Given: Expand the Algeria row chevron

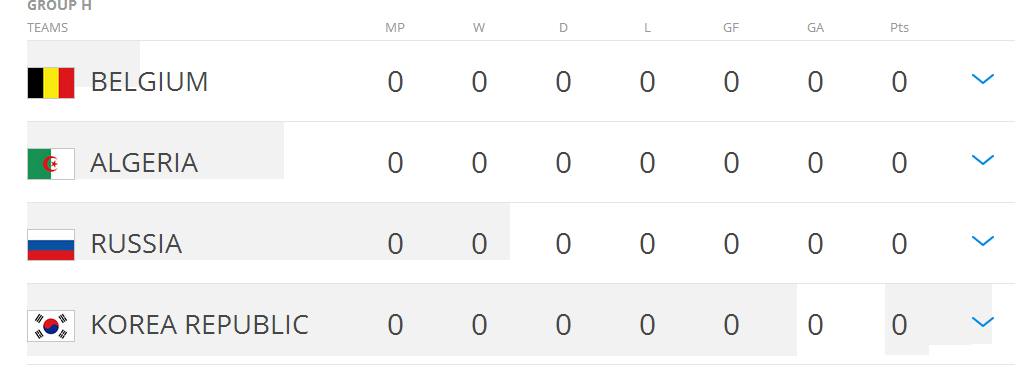Looking at the screenshot, I should click(x=983, y=160).
